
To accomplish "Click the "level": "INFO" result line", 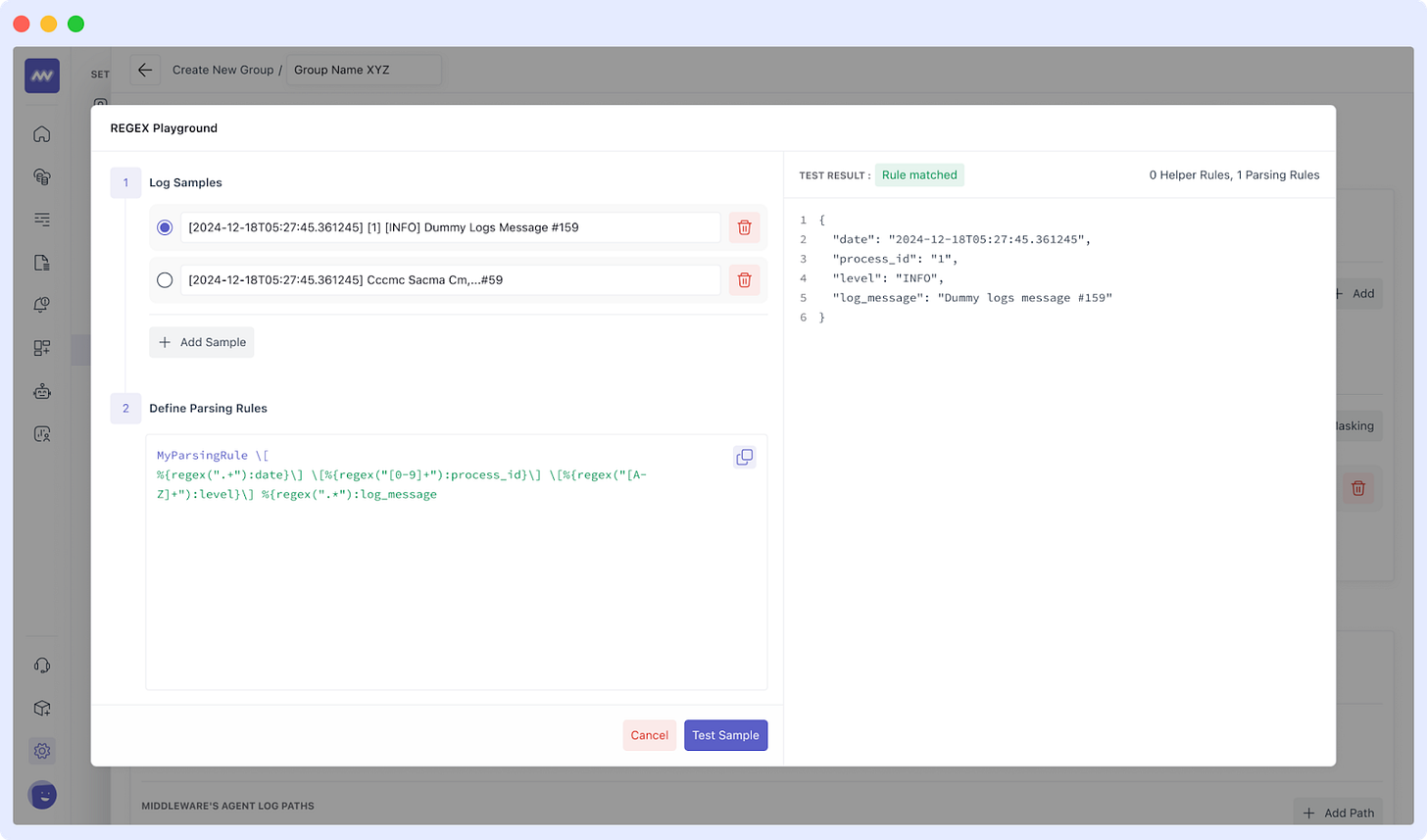I will (x=888, y=278).
